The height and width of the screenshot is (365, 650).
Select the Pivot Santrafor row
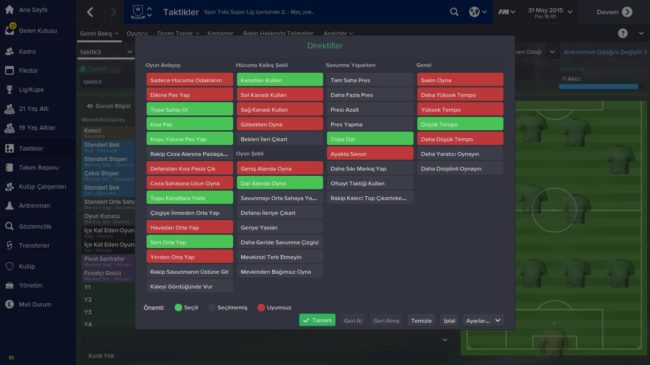coord(108,261)
